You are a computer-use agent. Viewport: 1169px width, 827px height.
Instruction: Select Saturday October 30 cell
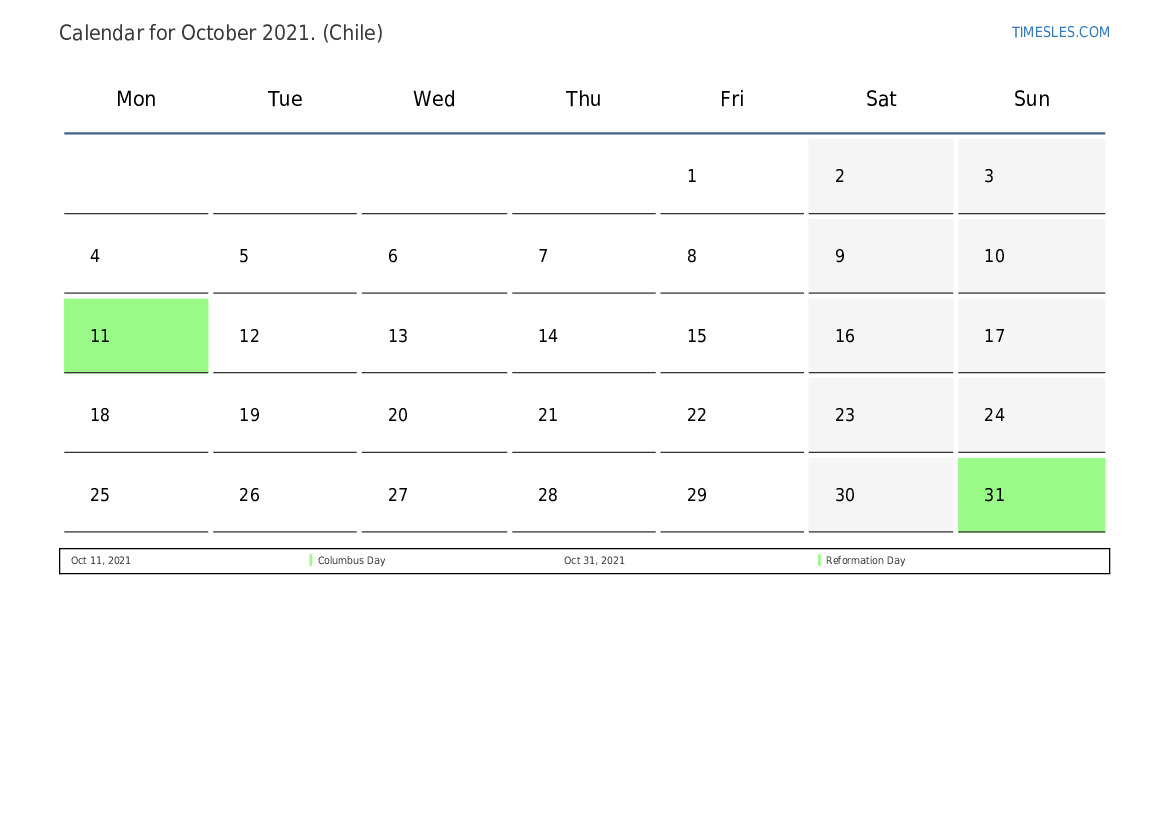(x=880, y=495)
